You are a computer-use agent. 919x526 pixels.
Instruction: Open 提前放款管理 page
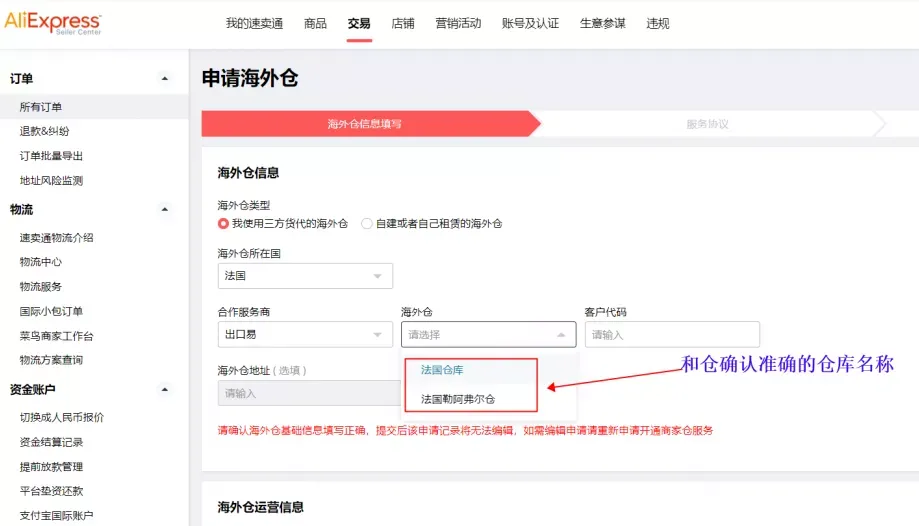point(51,466)
